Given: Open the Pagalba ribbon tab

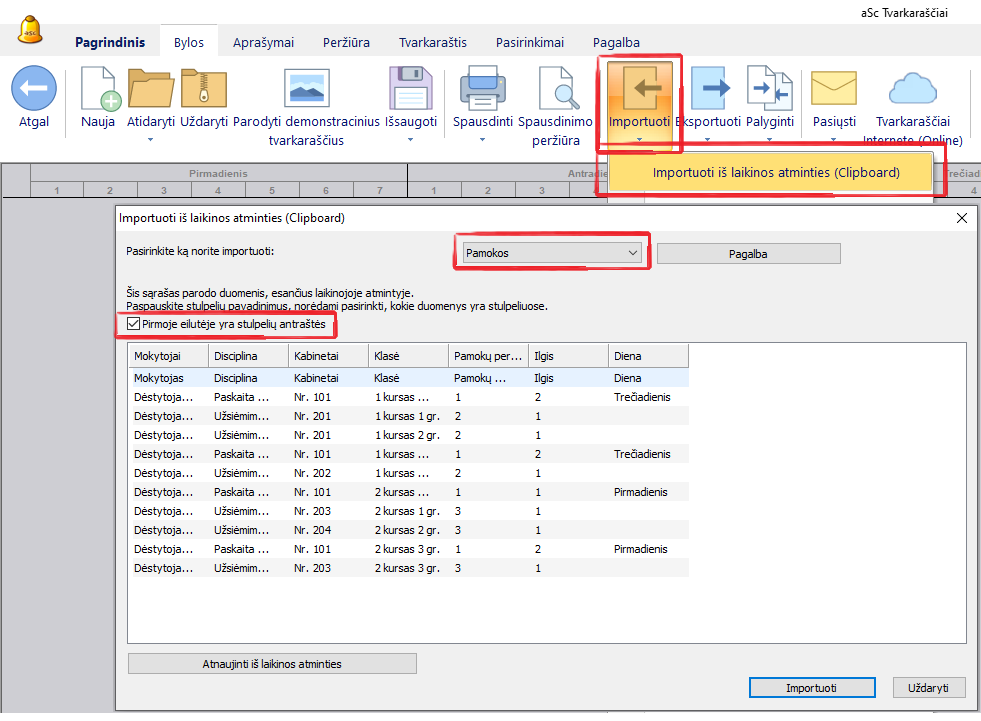Looking at the screenshot, I should (x=616, y=43).
